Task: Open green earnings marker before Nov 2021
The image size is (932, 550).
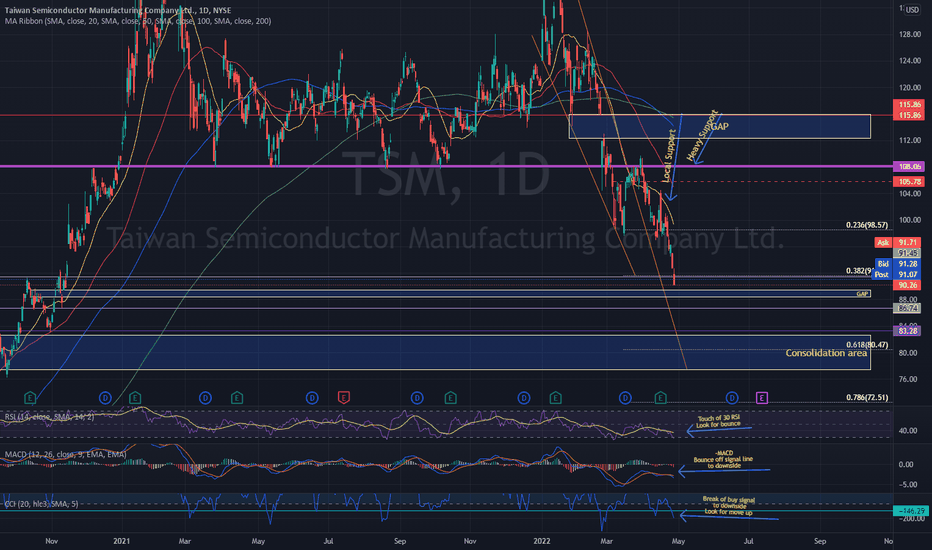Action: 450,397
